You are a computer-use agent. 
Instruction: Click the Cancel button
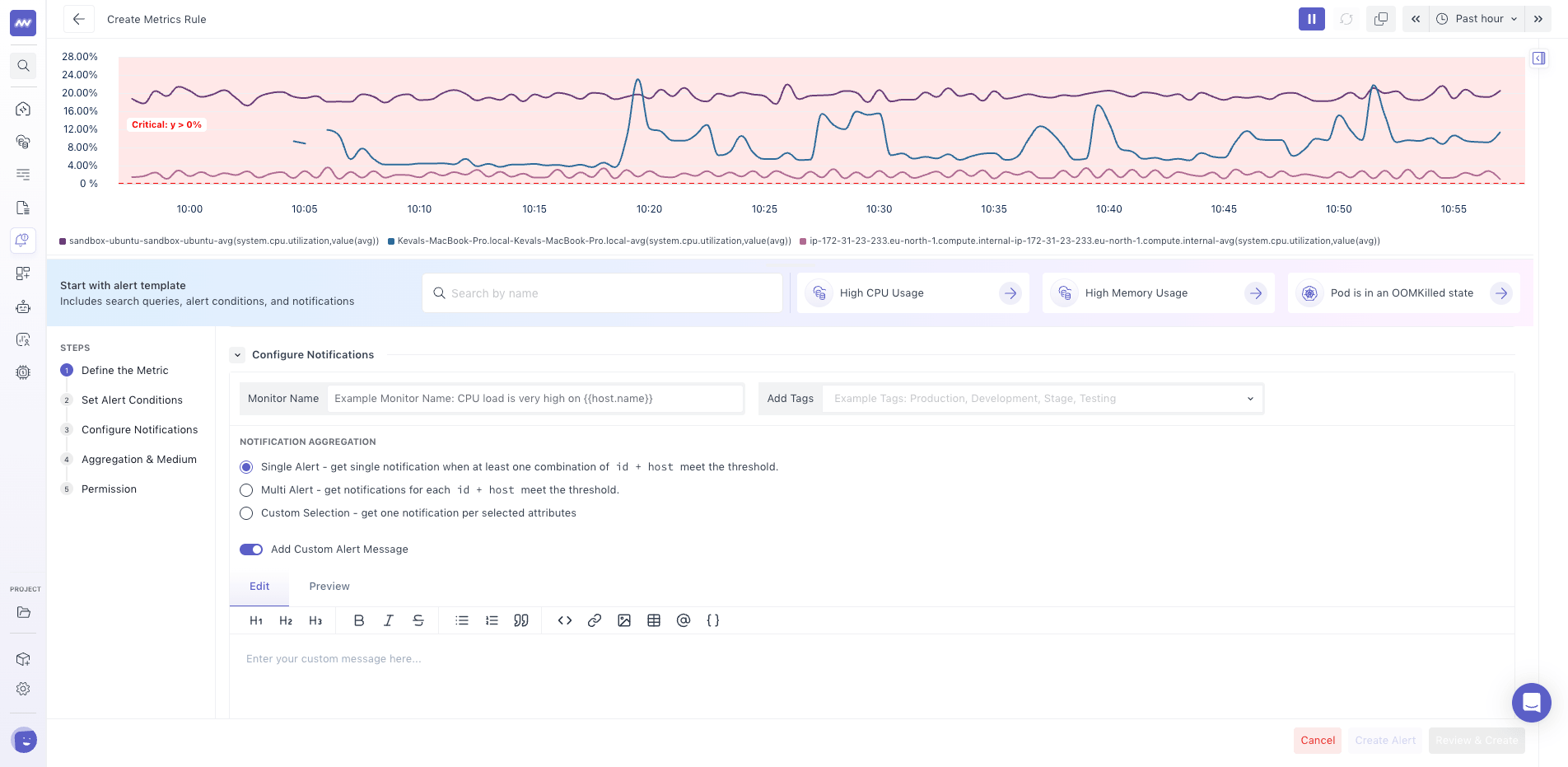coord(1318,741)
